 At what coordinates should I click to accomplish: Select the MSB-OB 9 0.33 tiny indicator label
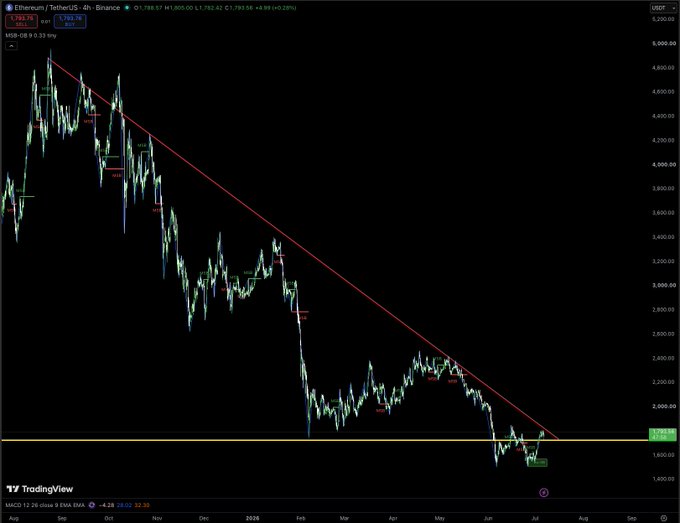(31, 36)
